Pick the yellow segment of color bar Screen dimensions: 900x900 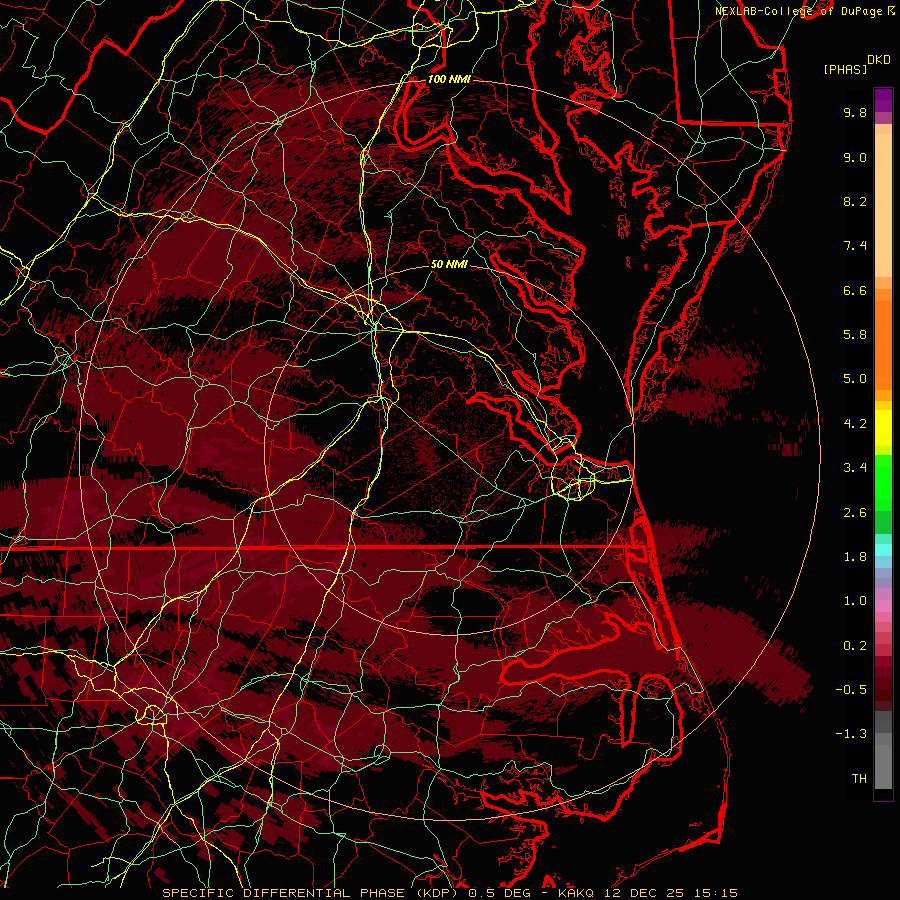pos(883,428)
